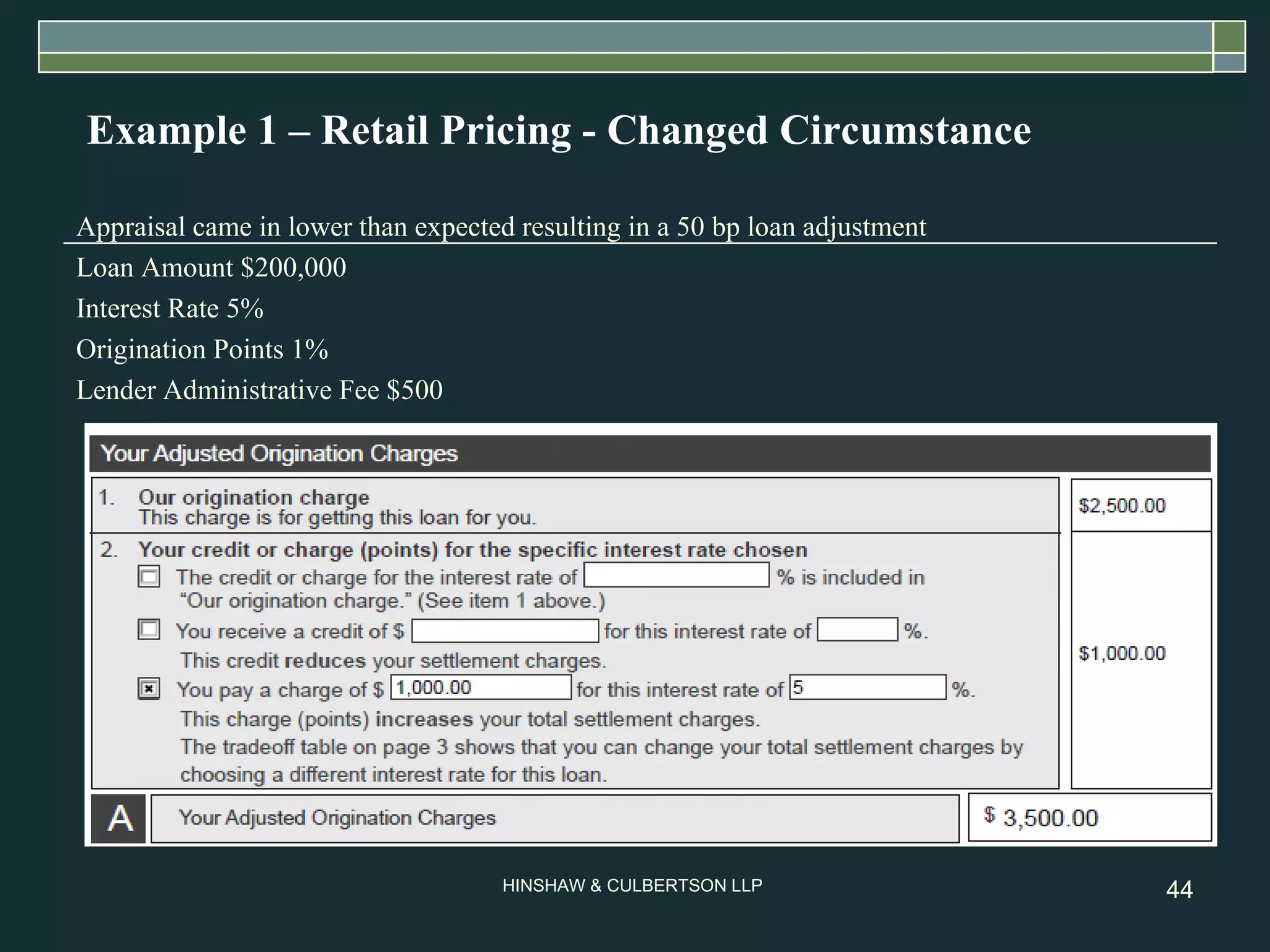The image size is (1270, 952).
Task: Click 'This charge is for getting this loan' text
Action: [337, 518]
